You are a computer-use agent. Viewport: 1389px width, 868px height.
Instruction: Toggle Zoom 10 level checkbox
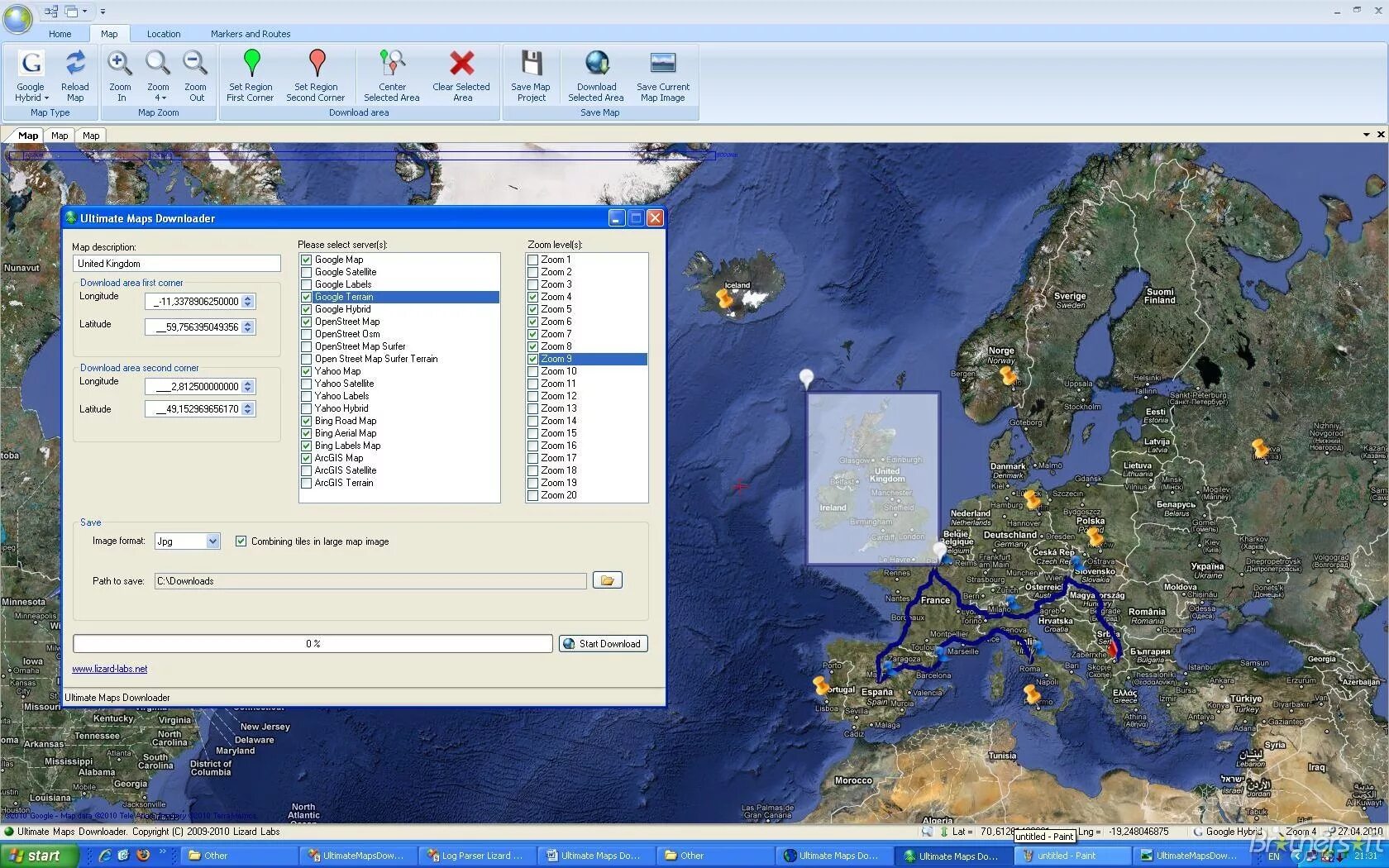(x=533, y=371)
